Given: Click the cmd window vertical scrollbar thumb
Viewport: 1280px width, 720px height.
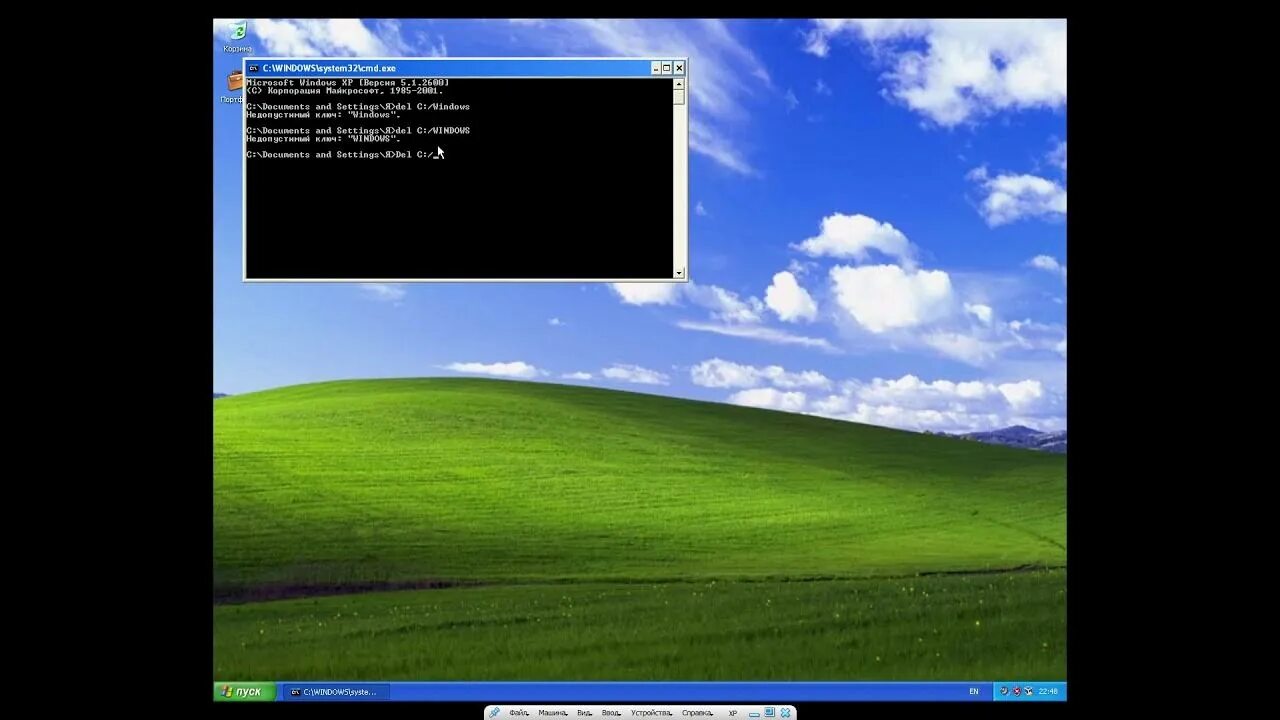Looking at the screenshot, I should click(679, 97).
